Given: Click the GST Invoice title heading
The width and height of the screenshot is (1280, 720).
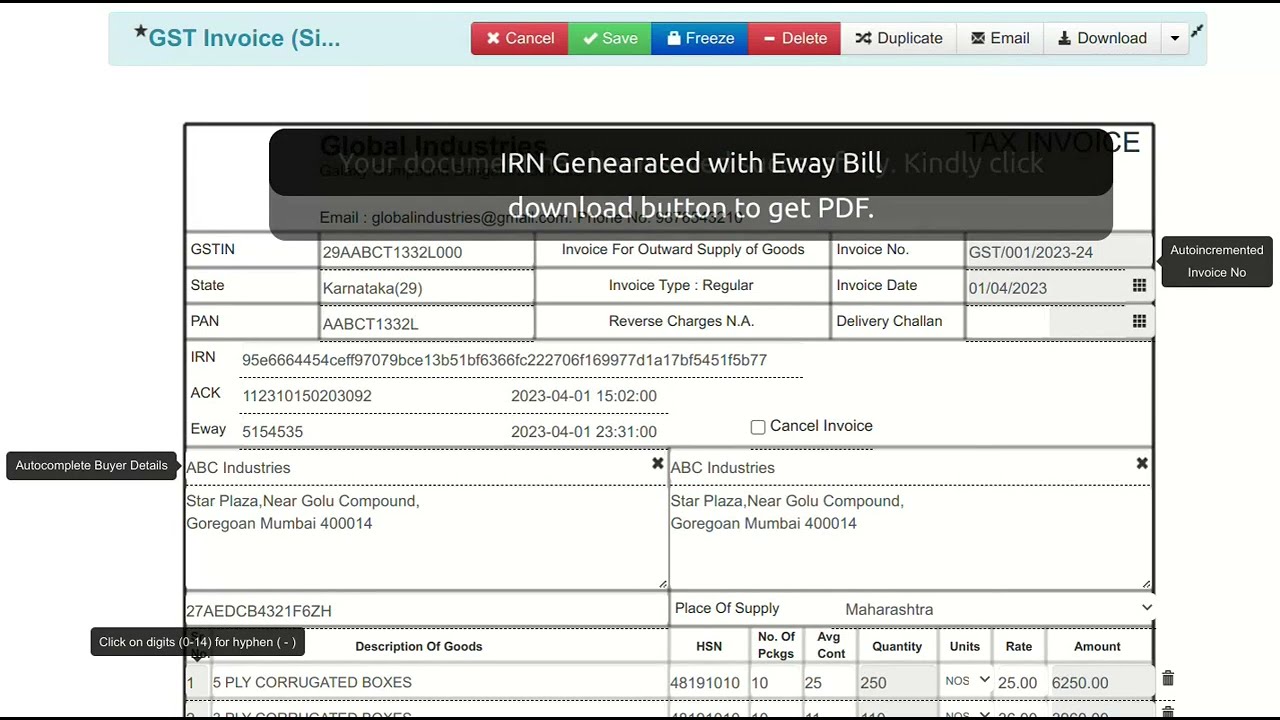Looking at the screenshot, I should point(244,38).
